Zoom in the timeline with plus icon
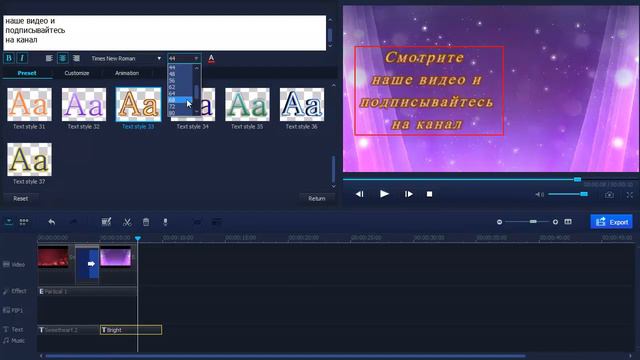 tap(555, 222)
